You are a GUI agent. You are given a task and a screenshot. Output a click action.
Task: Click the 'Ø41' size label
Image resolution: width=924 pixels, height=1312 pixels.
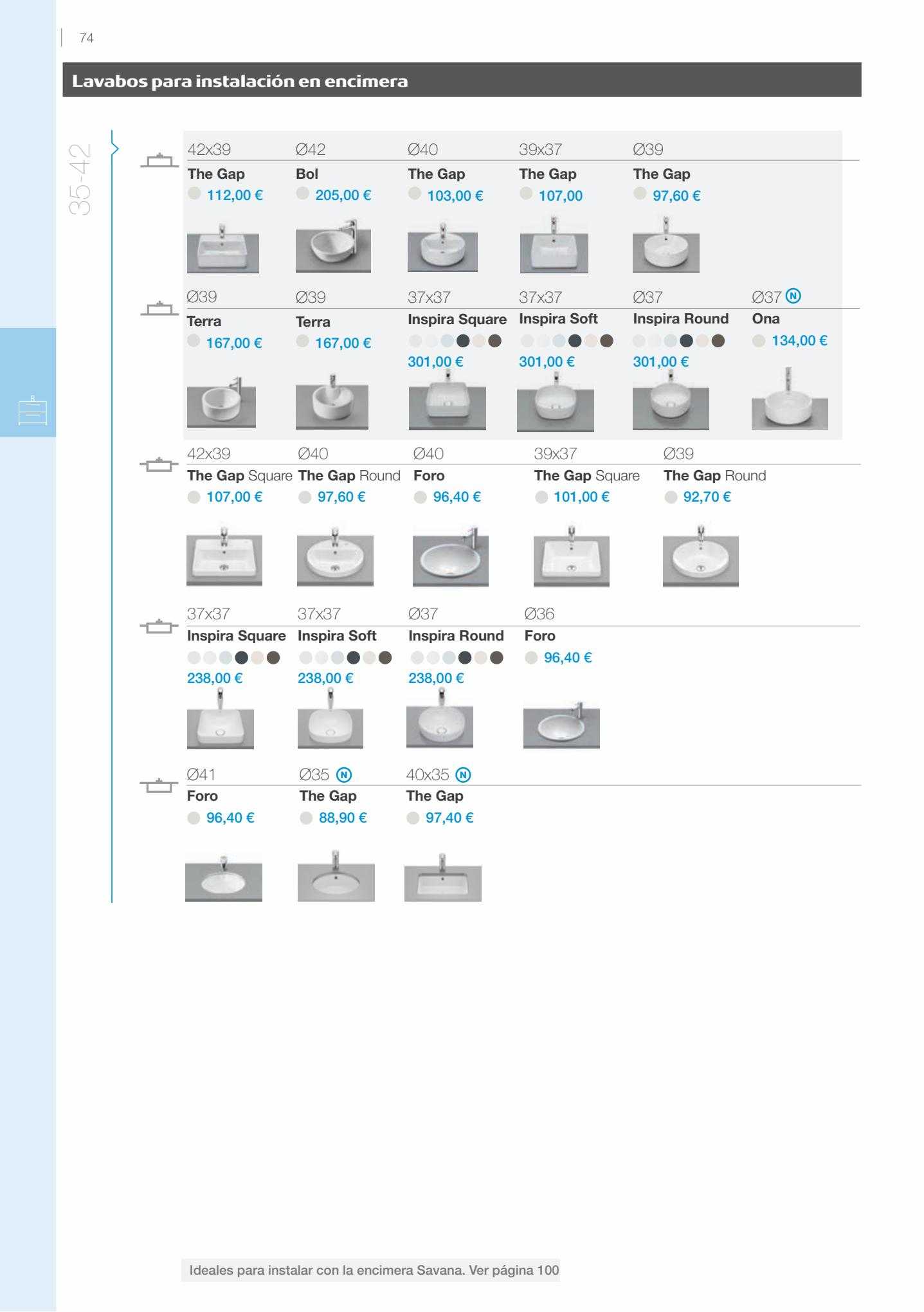pyautogui.click(x=202, y=774)
